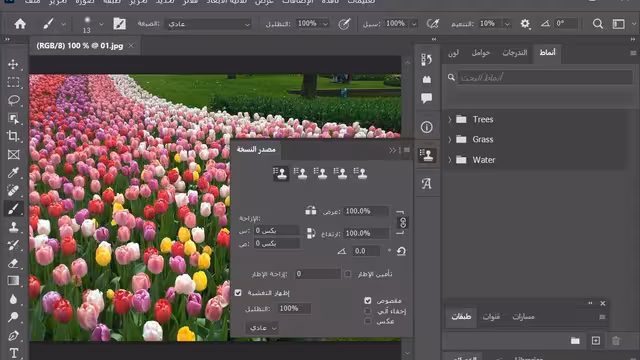
Task: Open the smoothing 10% dropdown
Action: point(507,24)
